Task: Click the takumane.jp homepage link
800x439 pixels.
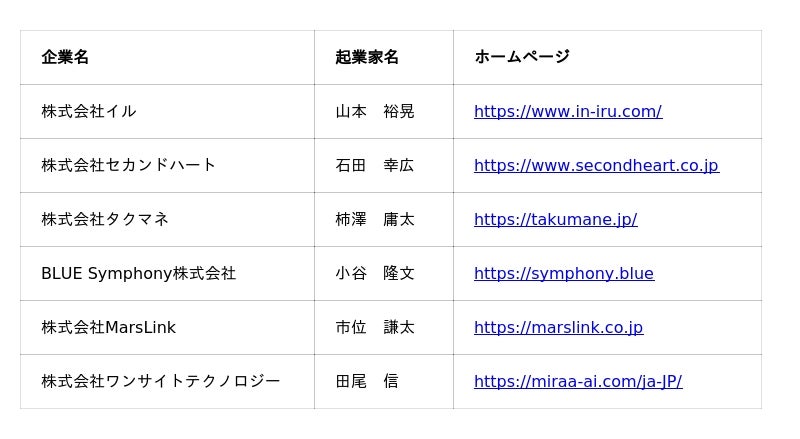Action: pos(555,219)
